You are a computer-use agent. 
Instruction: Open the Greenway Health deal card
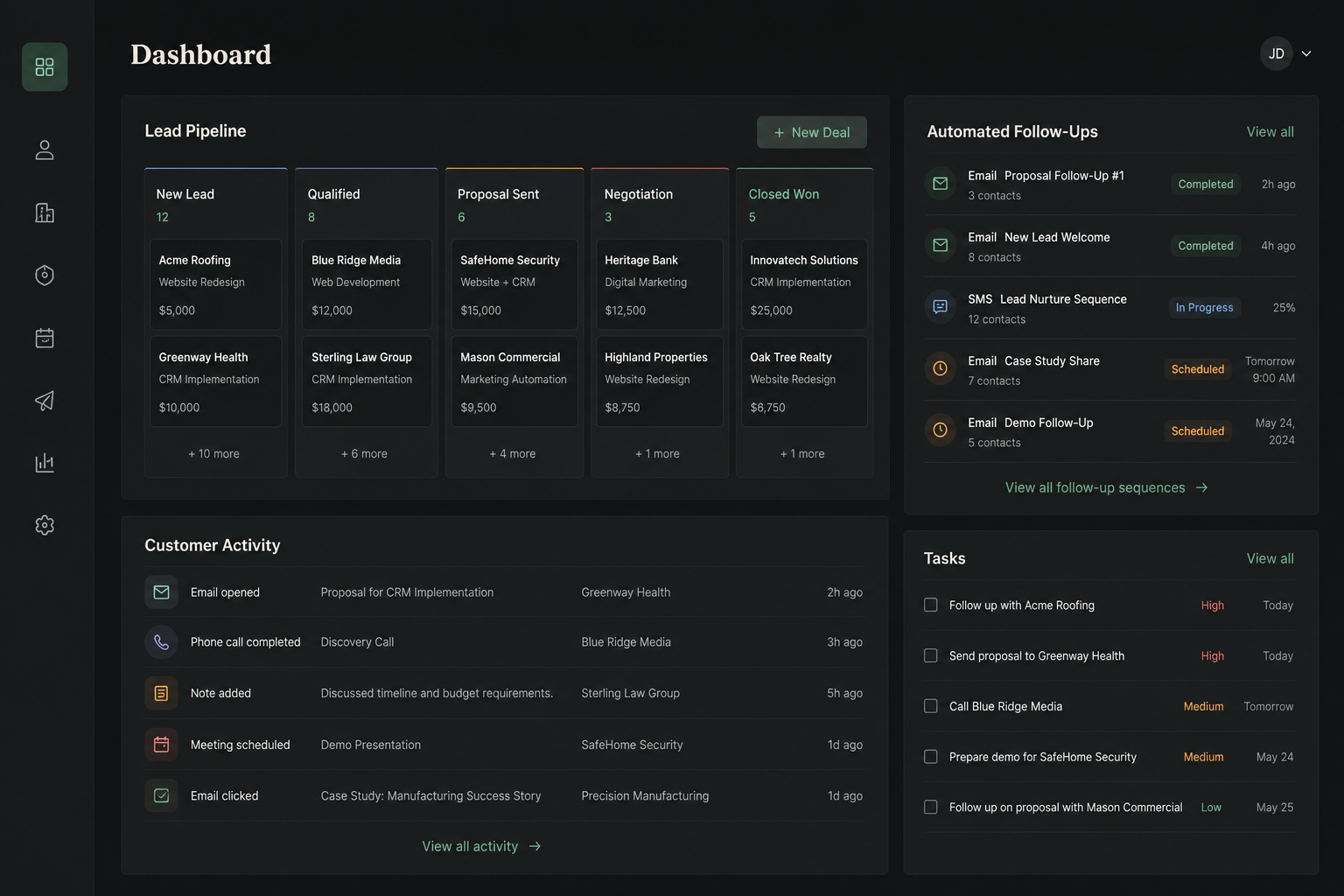tap(216, 381)
